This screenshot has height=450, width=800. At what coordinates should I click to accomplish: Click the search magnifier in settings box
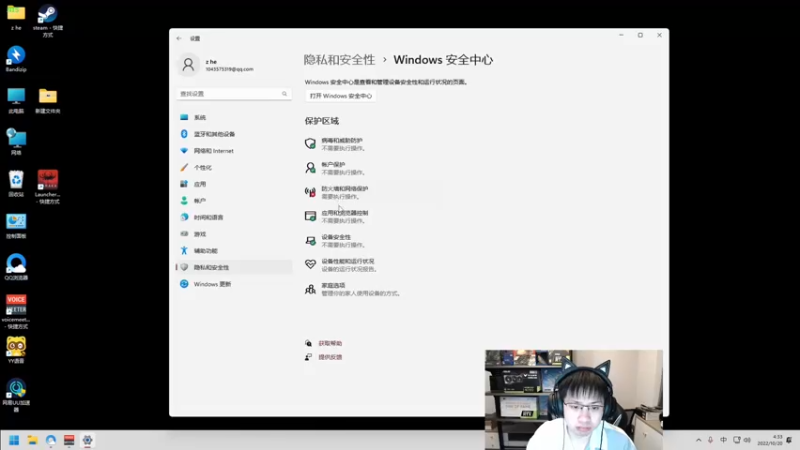coord(284,94)
